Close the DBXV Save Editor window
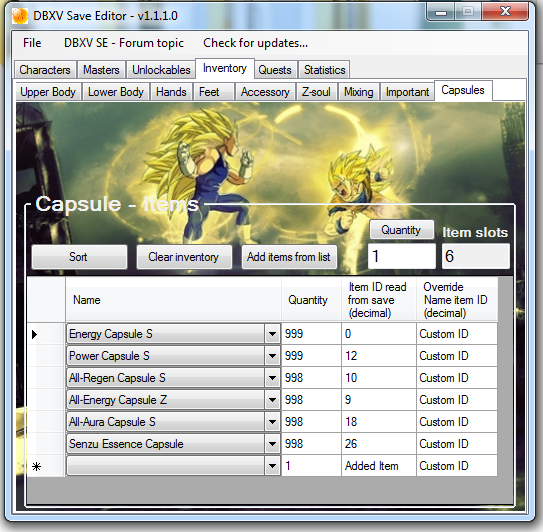This screenshot has height=532, width=543. click(x=505, y=12)
